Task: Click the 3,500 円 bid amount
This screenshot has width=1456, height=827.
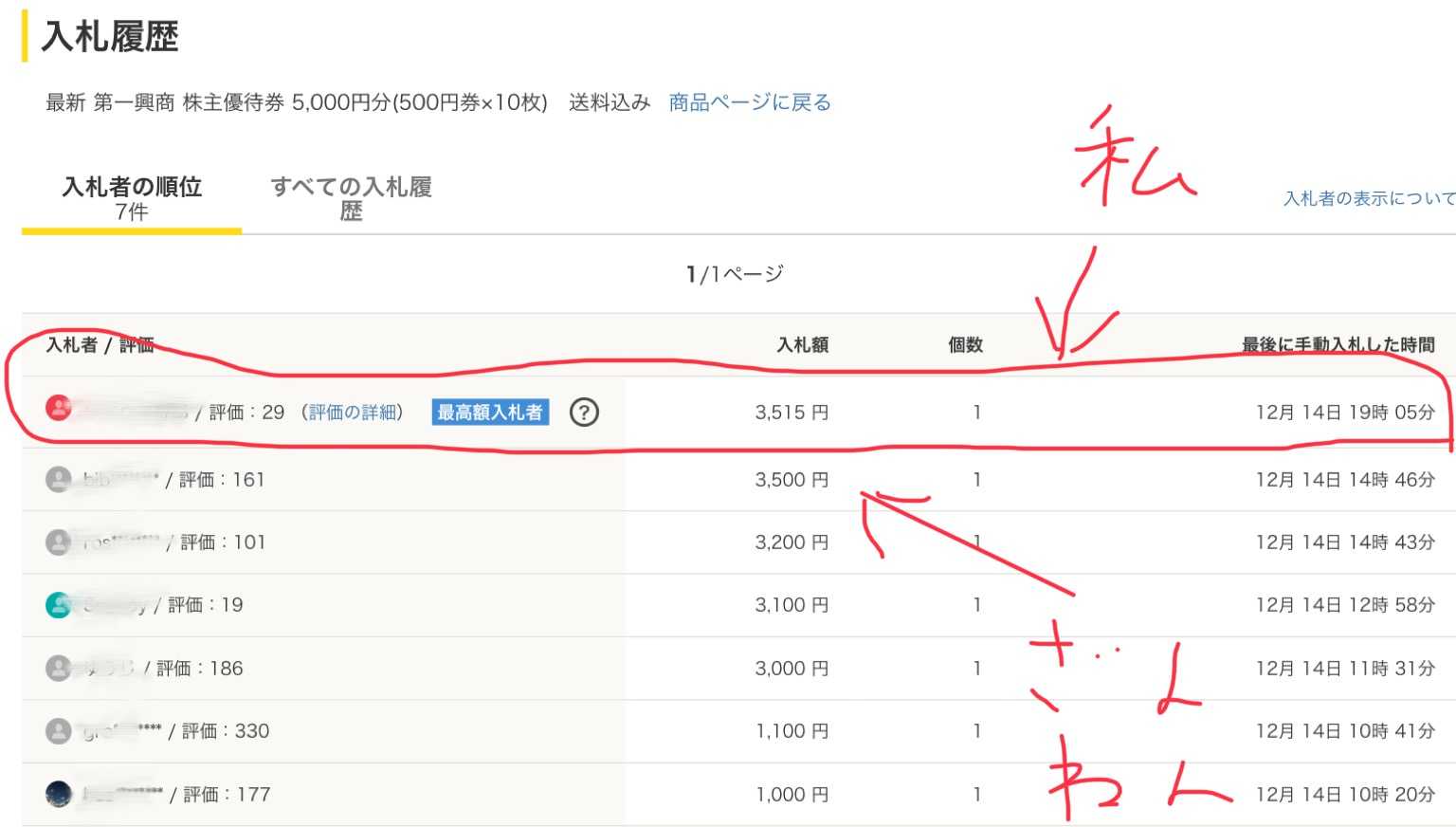Action: point(792,480)
